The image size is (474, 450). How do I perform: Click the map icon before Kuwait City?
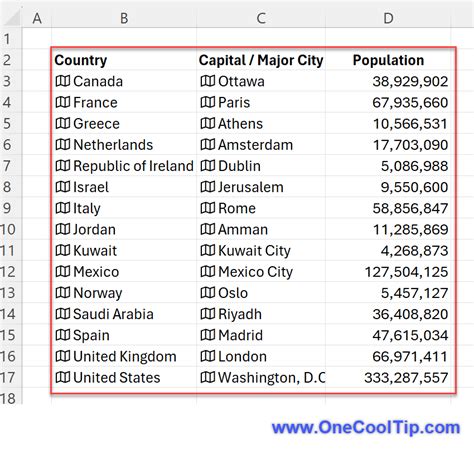tap(208, 250)
